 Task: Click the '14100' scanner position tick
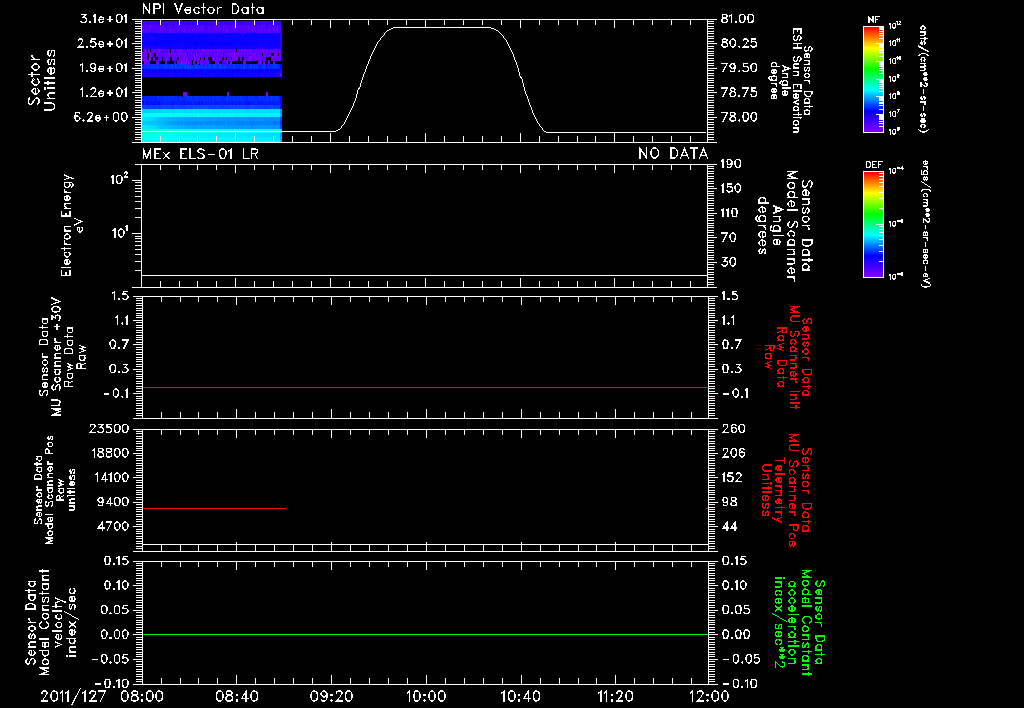(109, 477)
